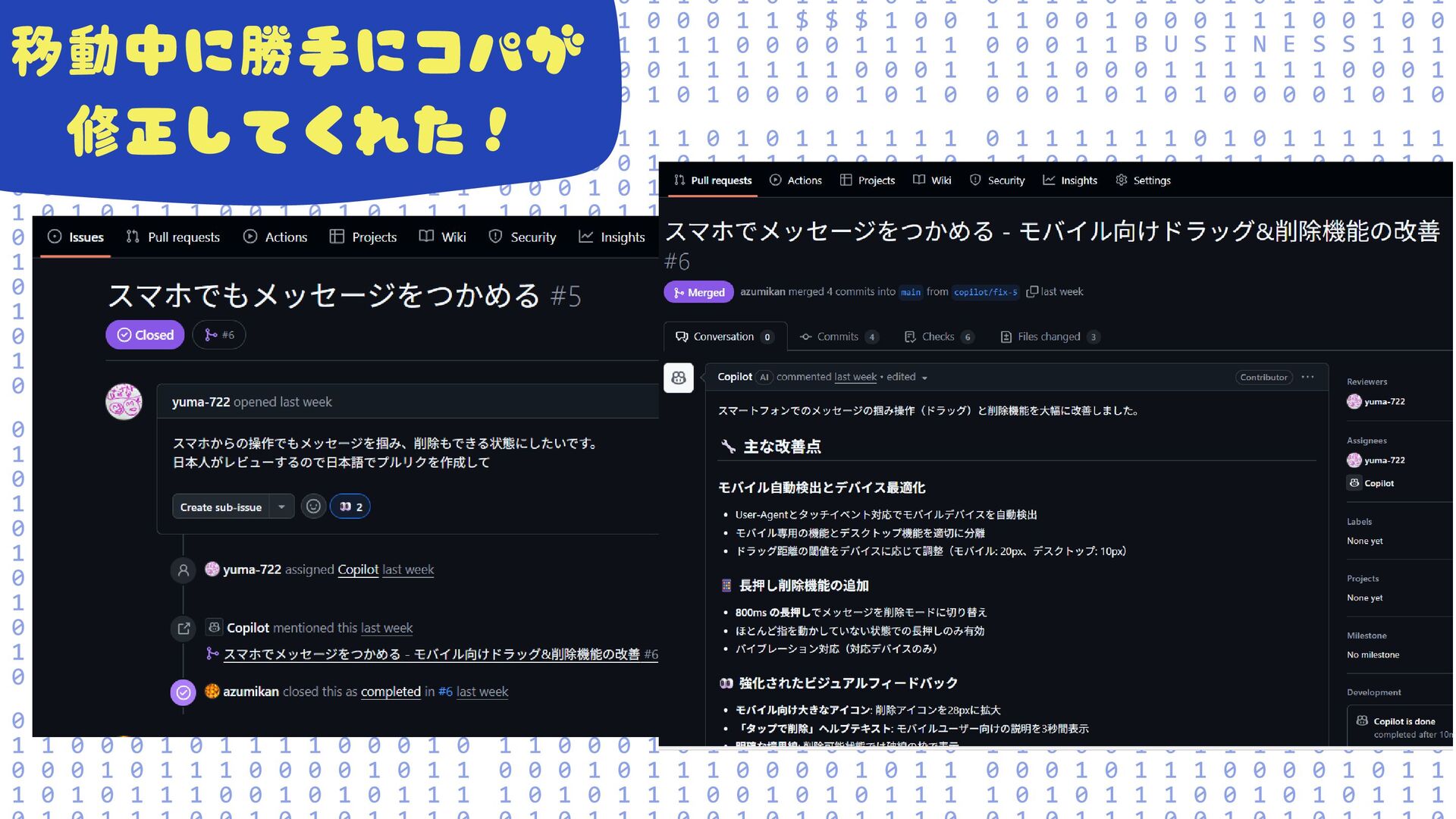Click the copilot/fix-5 branch label
Image resolution: width=1456 pixels, height=819 pixels.
coord(985,292)
